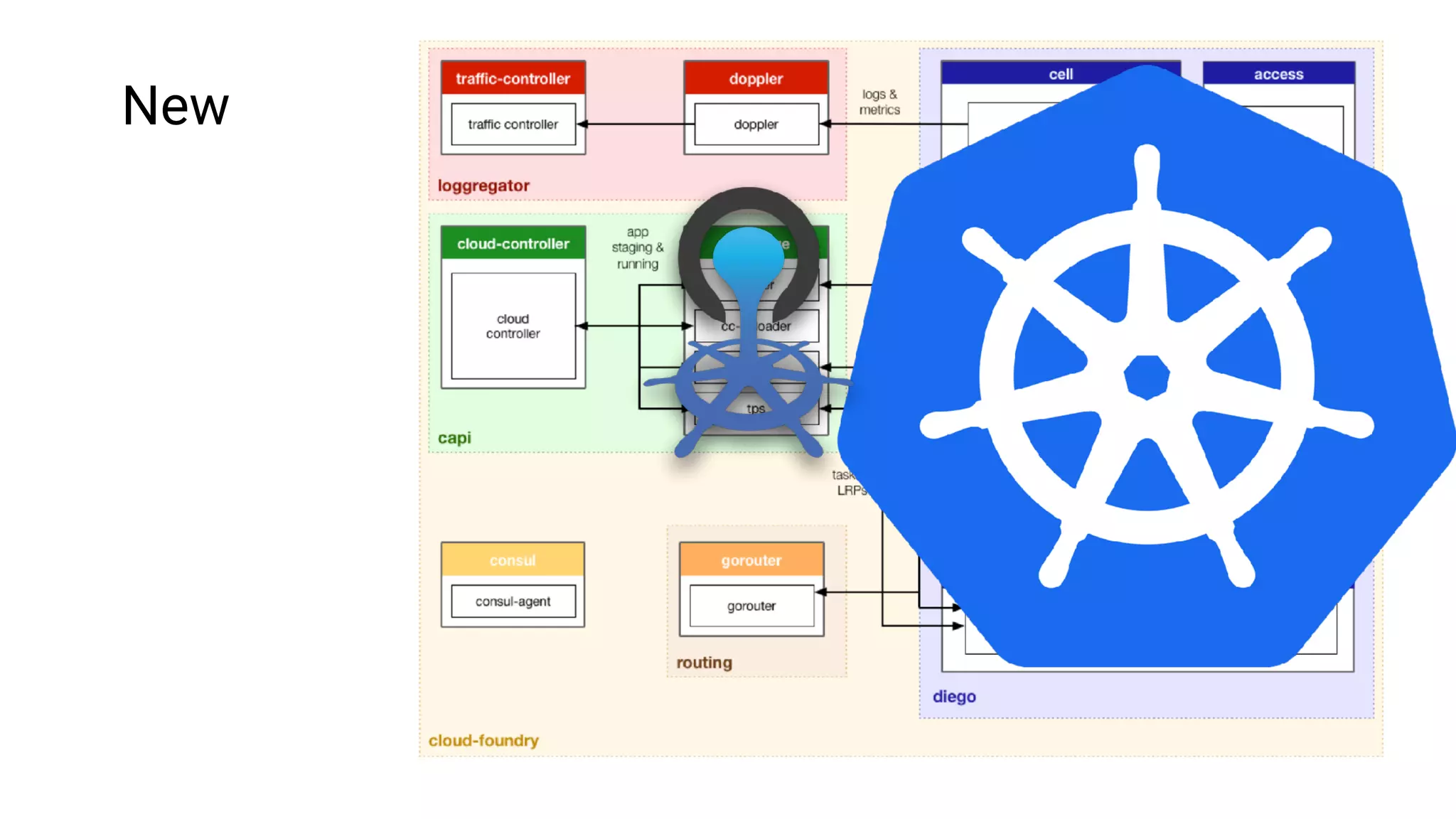Click the cloud-foundry label text

coord(483,741)
